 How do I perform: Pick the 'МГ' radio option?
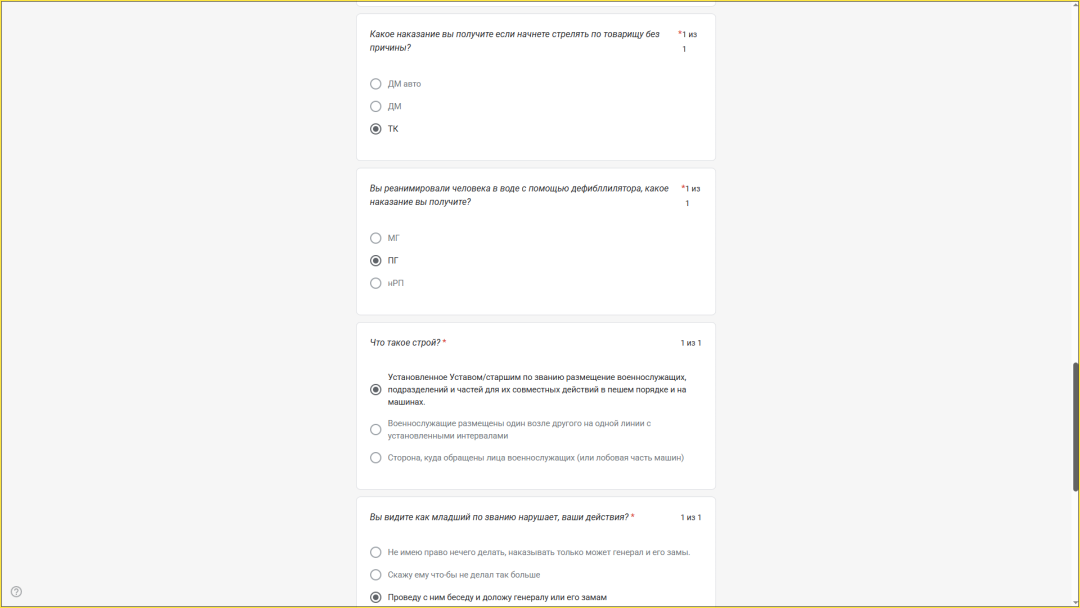pos(376,238)
